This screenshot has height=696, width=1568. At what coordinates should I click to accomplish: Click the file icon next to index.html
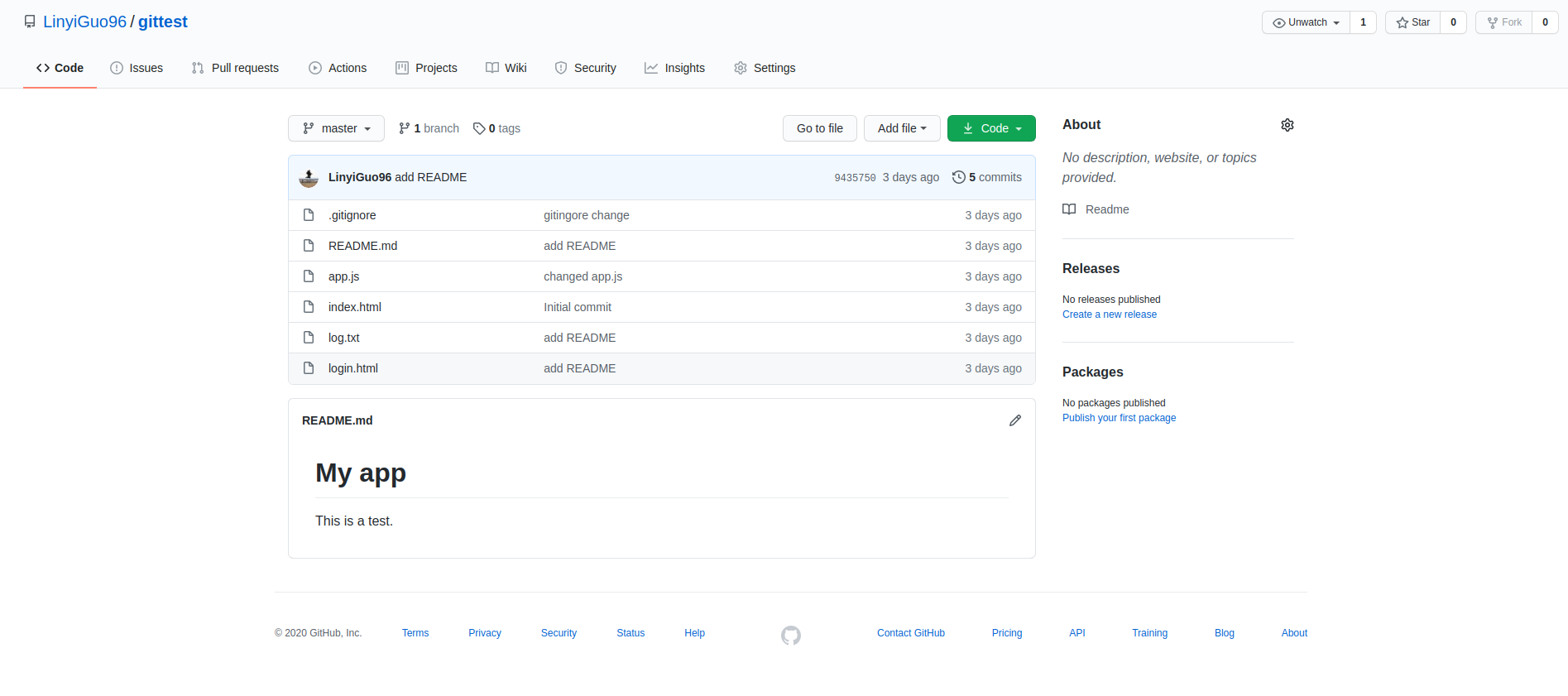pyautogui.click(x=309, y=307)
